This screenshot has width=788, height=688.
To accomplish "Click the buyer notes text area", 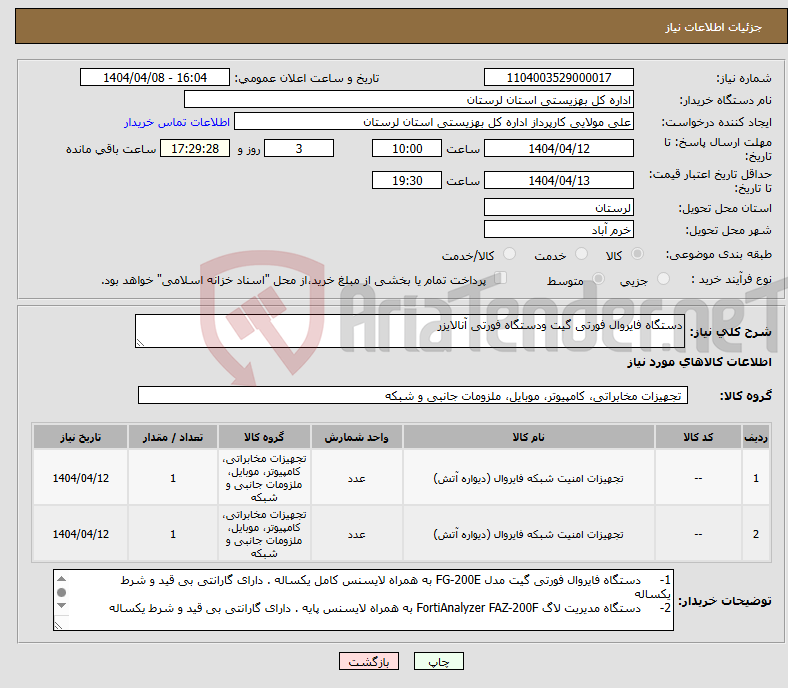I will click(363, 600).
